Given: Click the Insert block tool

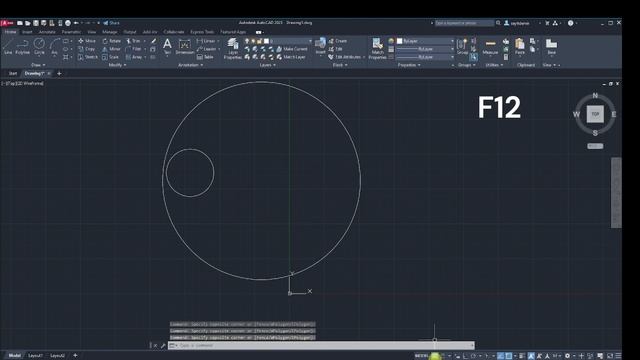Looking at the screenshot, I should pos(320,46).
